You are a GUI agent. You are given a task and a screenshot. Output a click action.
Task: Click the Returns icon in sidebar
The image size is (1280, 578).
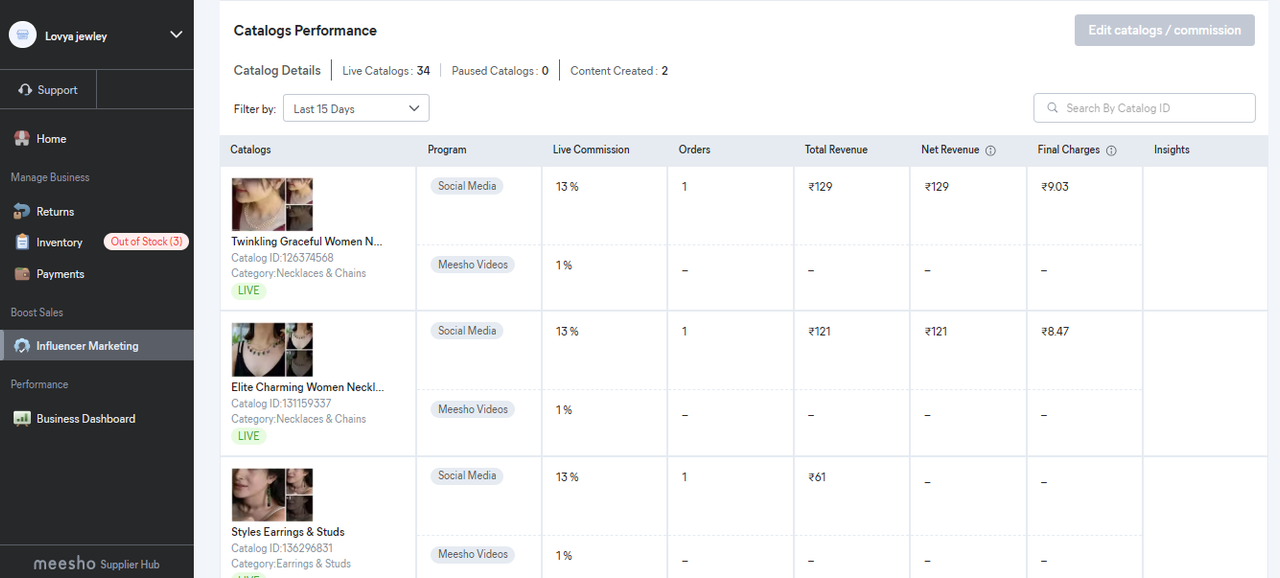click(22, 211)
